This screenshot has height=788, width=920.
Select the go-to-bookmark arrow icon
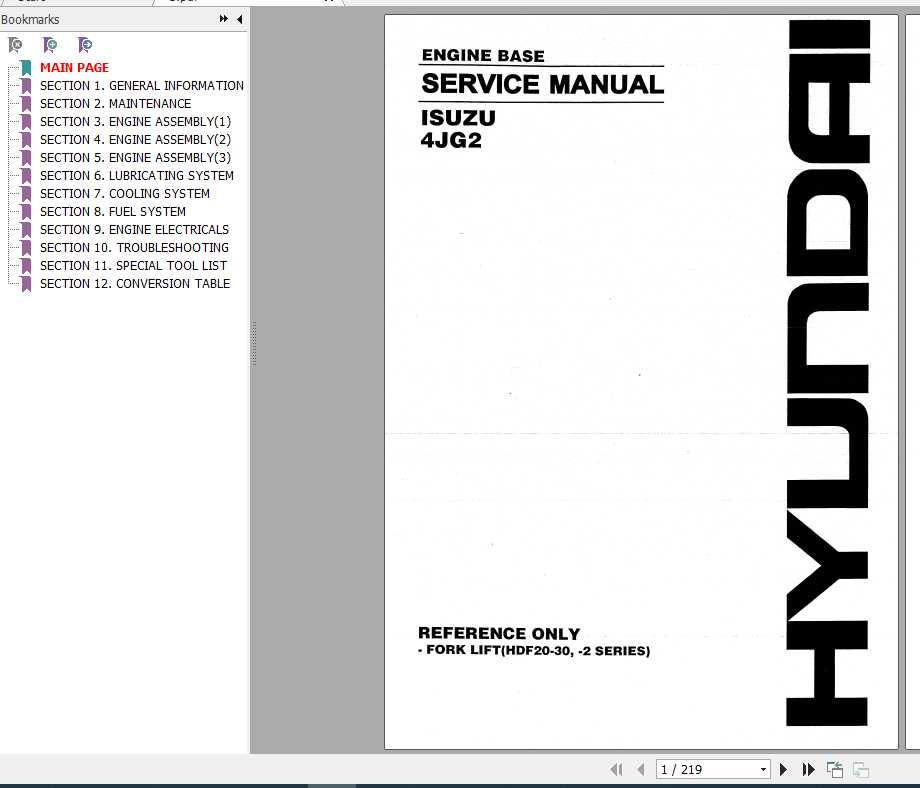(86, 46)
